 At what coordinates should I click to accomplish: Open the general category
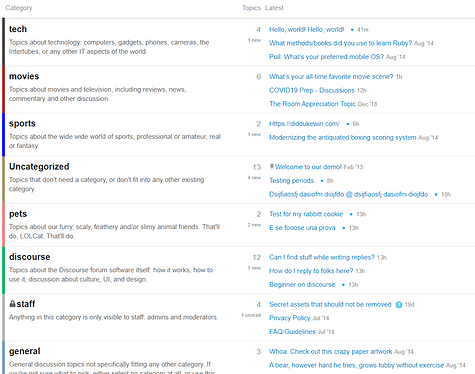pos(25,351)
